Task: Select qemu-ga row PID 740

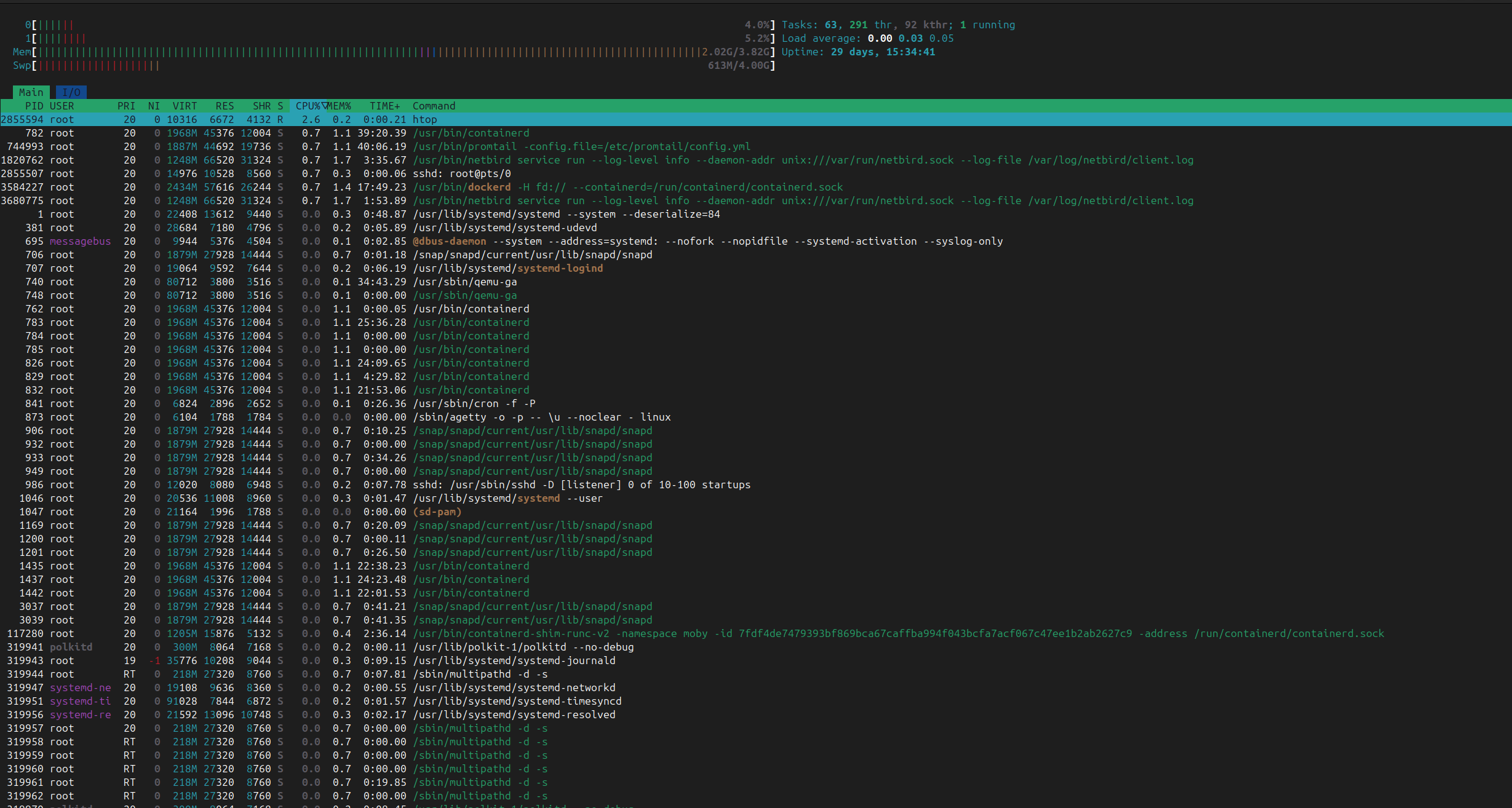Action: point(756,282)
